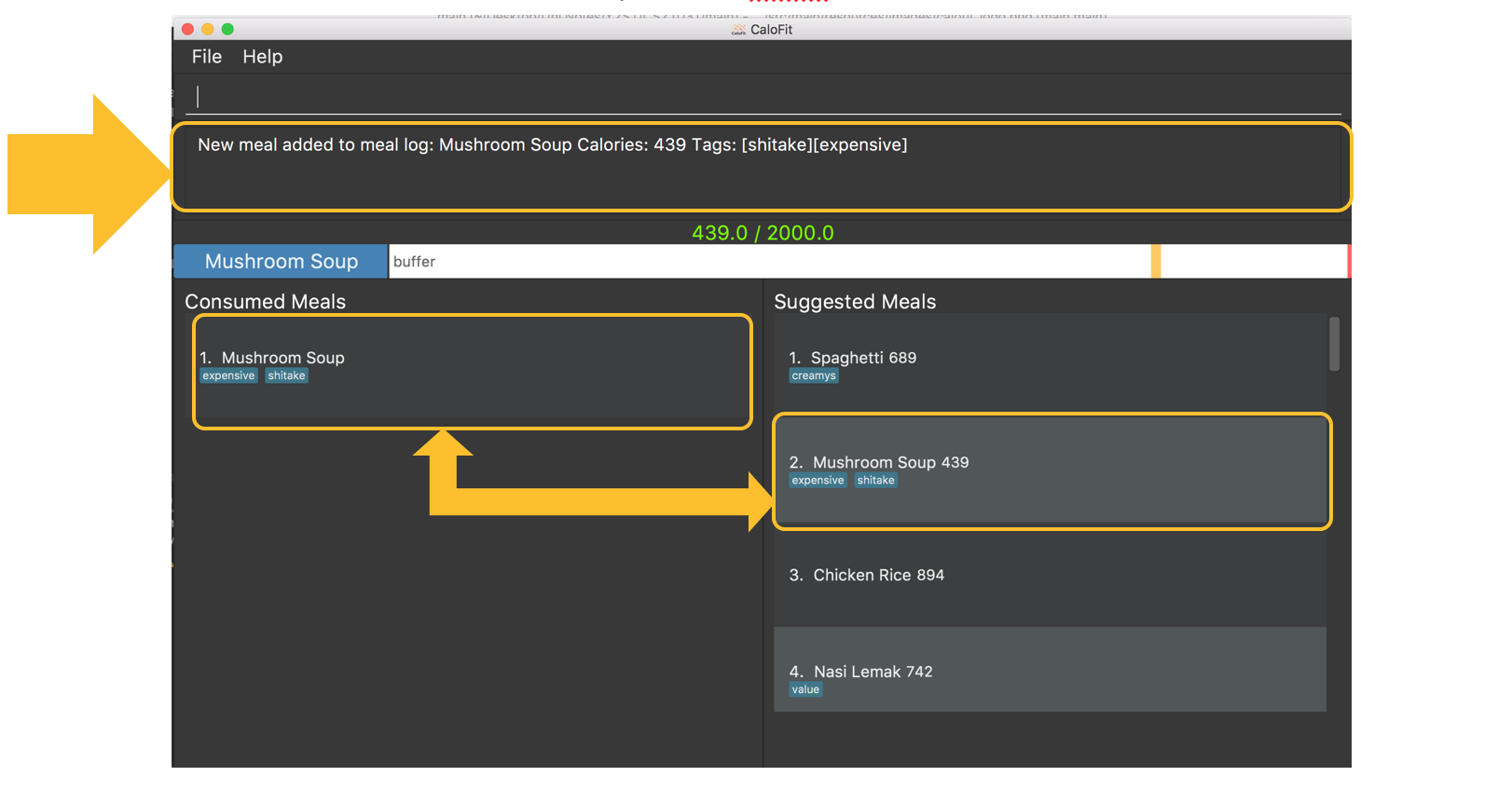This screenshot has width=1512, height=790.
Task: Select the shitake tag under consumed Mushroom Soup
Action: click(x=286, y=375)
